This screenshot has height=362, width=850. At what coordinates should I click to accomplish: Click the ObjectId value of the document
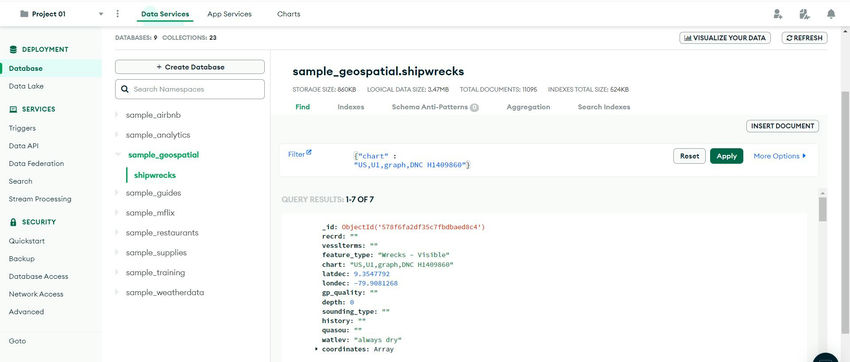point(413,227)
